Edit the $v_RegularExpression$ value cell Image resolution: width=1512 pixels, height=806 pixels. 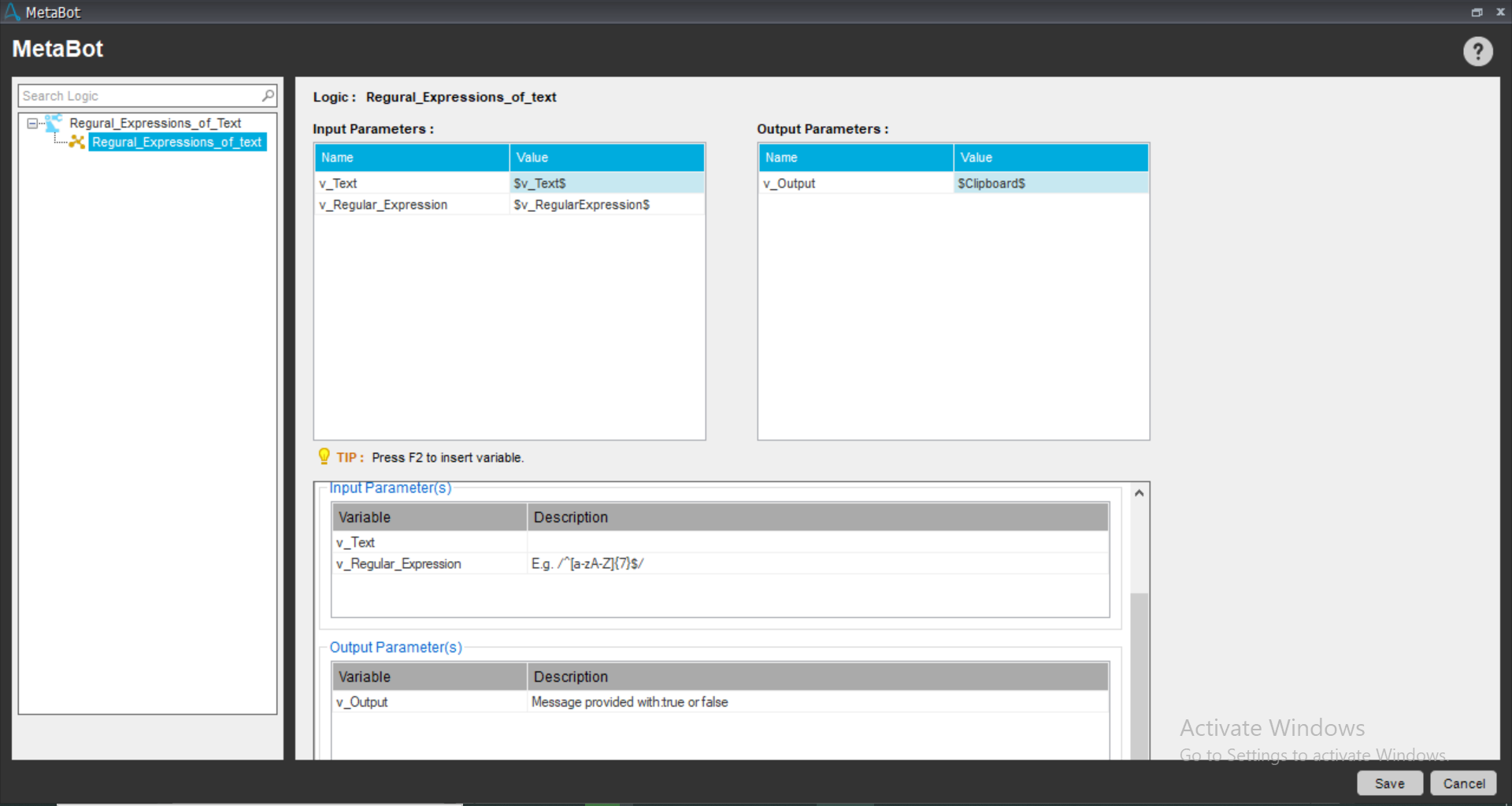[x=606, y=204]
